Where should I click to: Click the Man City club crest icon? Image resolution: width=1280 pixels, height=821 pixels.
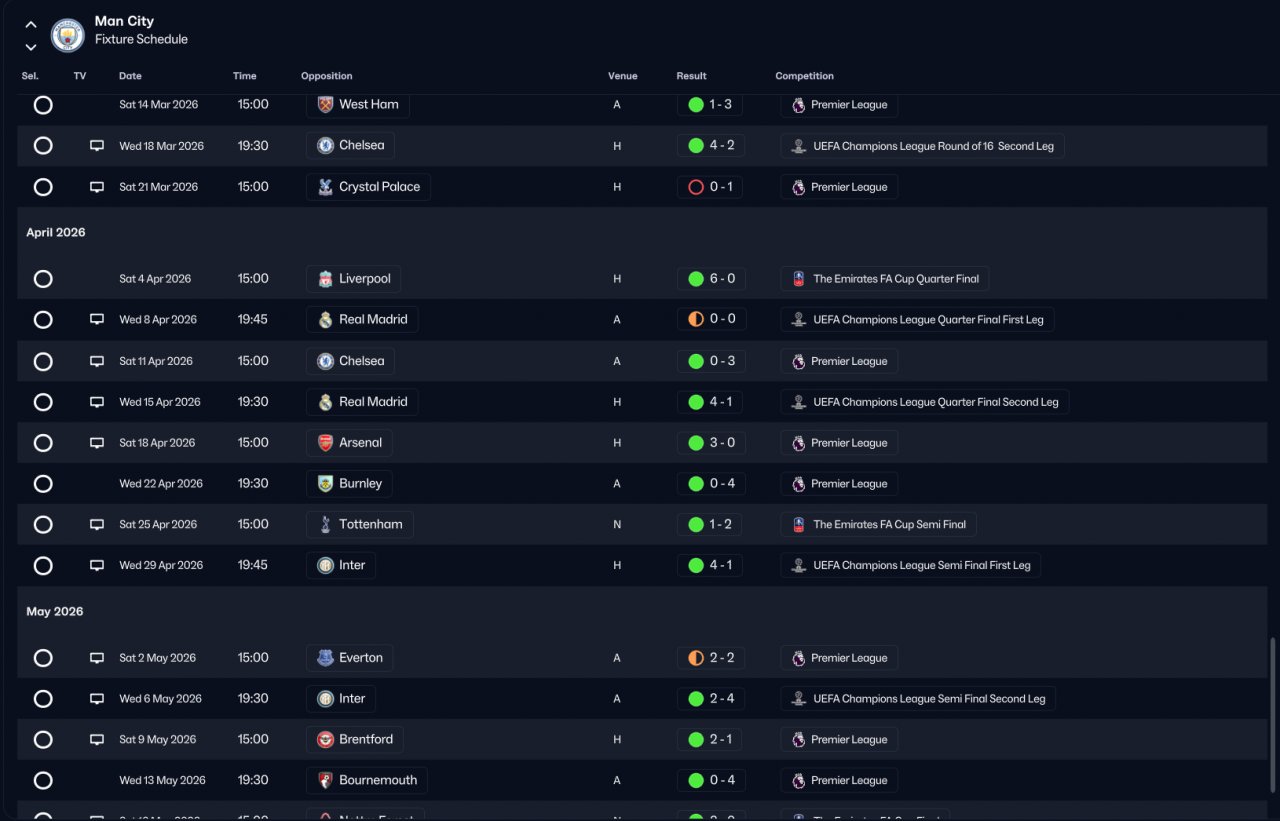[x=68, y=35]
